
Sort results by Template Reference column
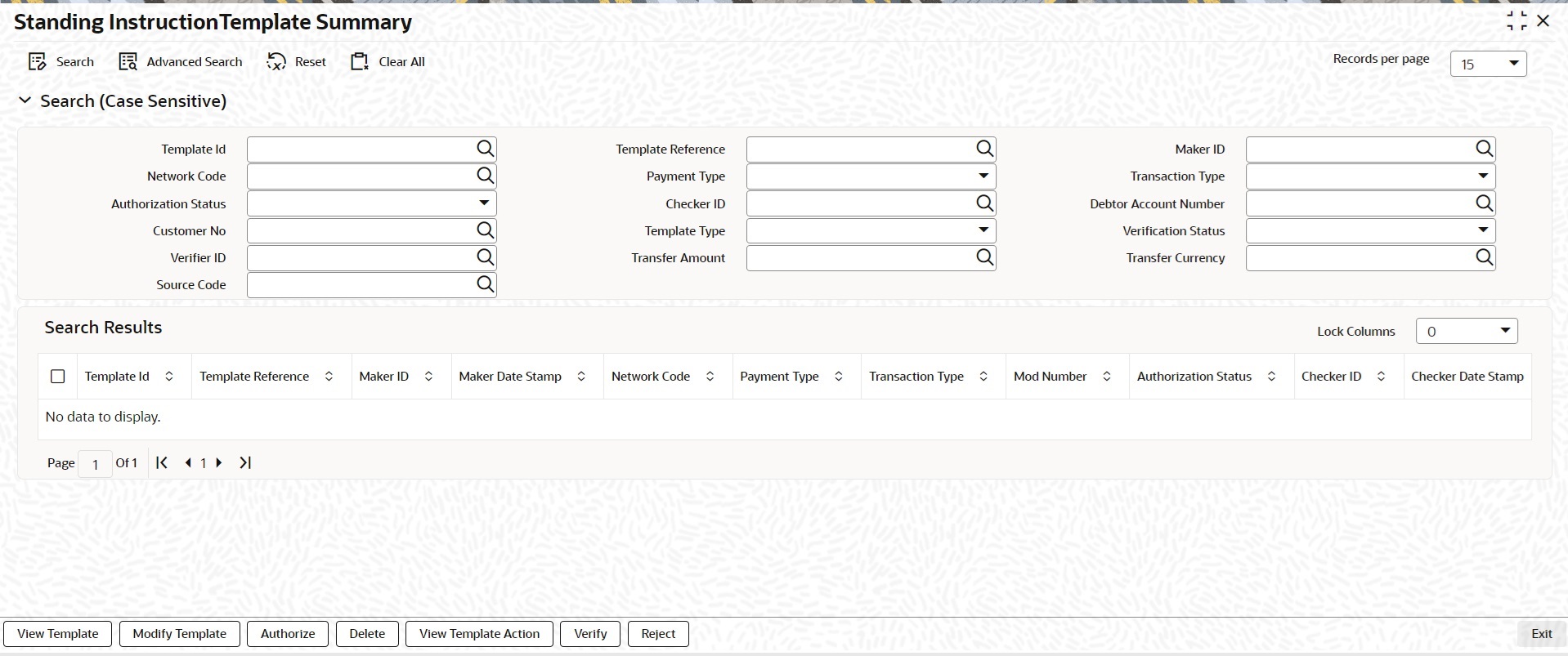tap(329, 377)
